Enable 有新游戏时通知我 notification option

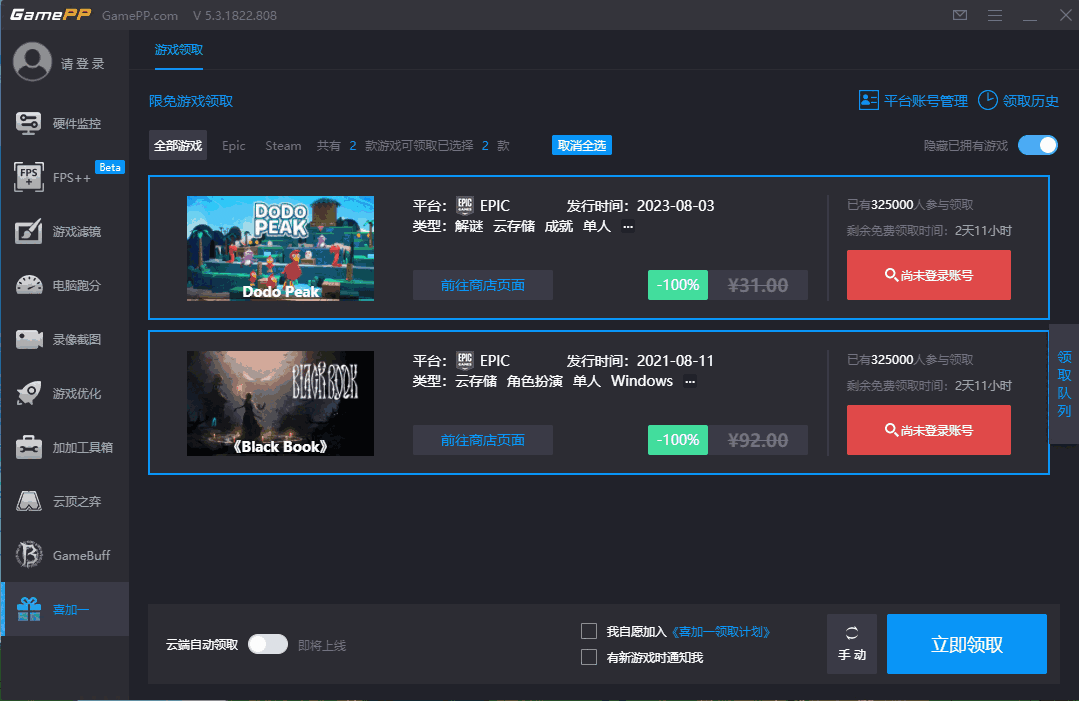pos(588,657)
